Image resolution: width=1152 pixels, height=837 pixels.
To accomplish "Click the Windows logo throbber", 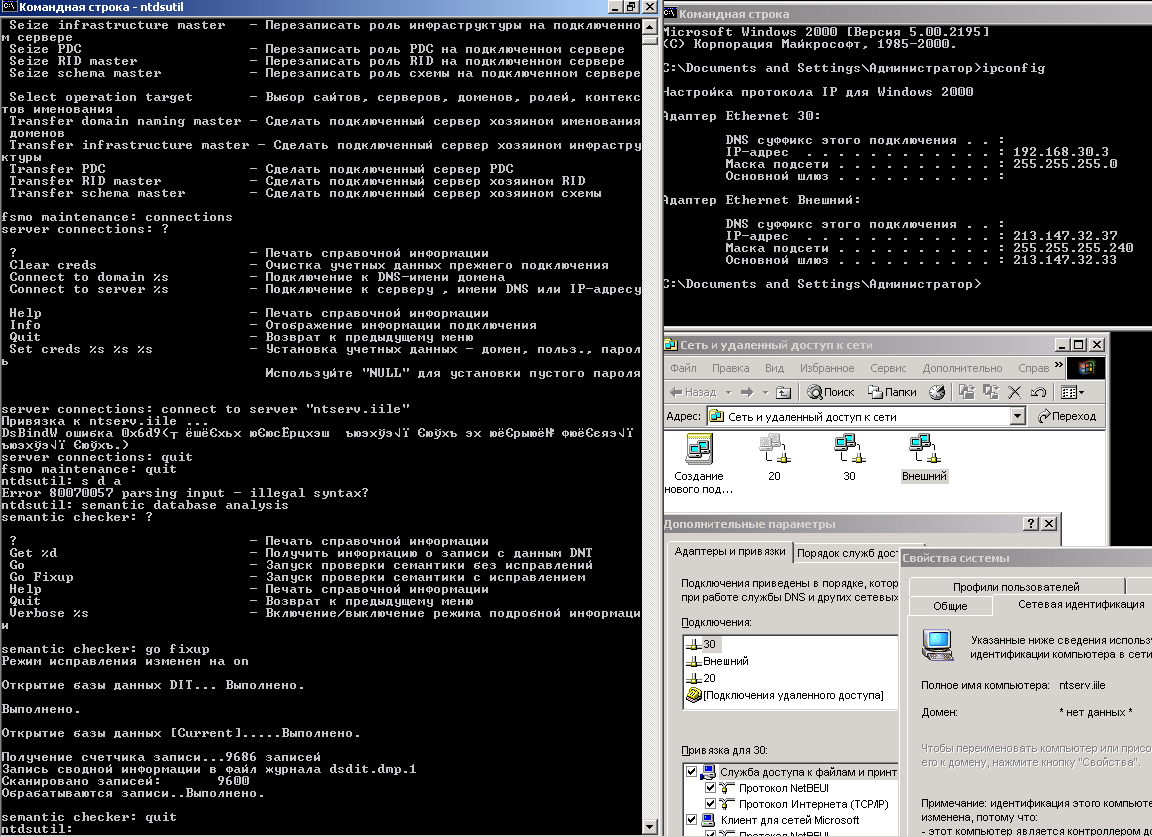I will 1086,367.
